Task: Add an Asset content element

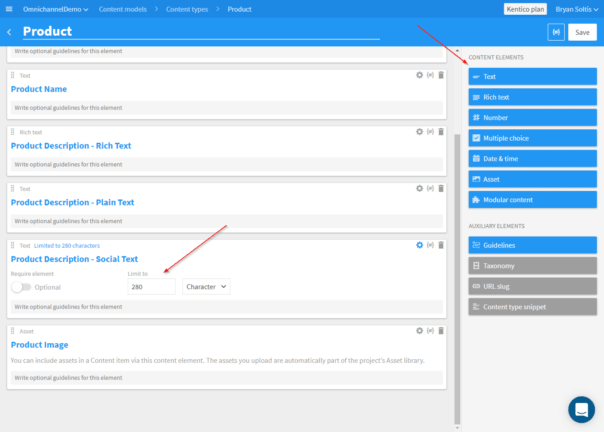Action: [x=532, y=179]
